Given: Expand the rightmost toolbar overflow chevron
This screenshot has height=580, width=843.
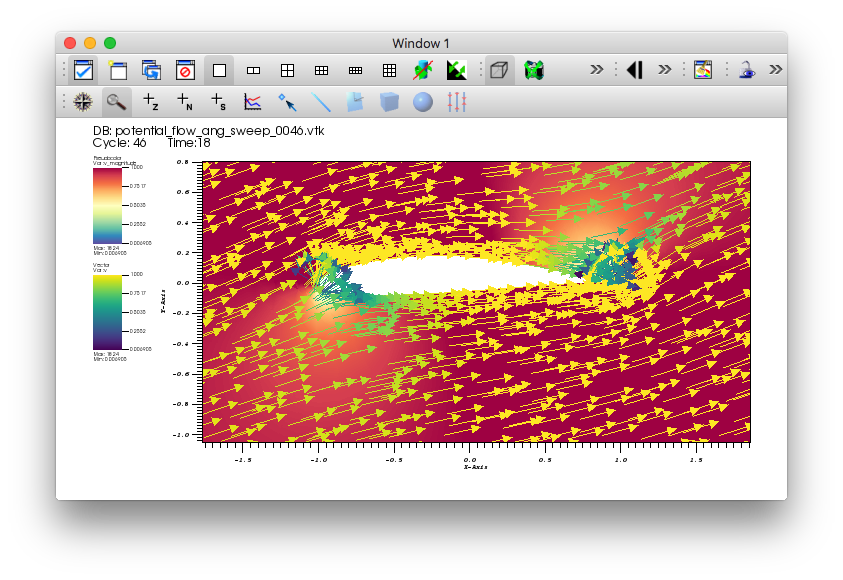Looking at the screenshot, I should coord(775,69).
